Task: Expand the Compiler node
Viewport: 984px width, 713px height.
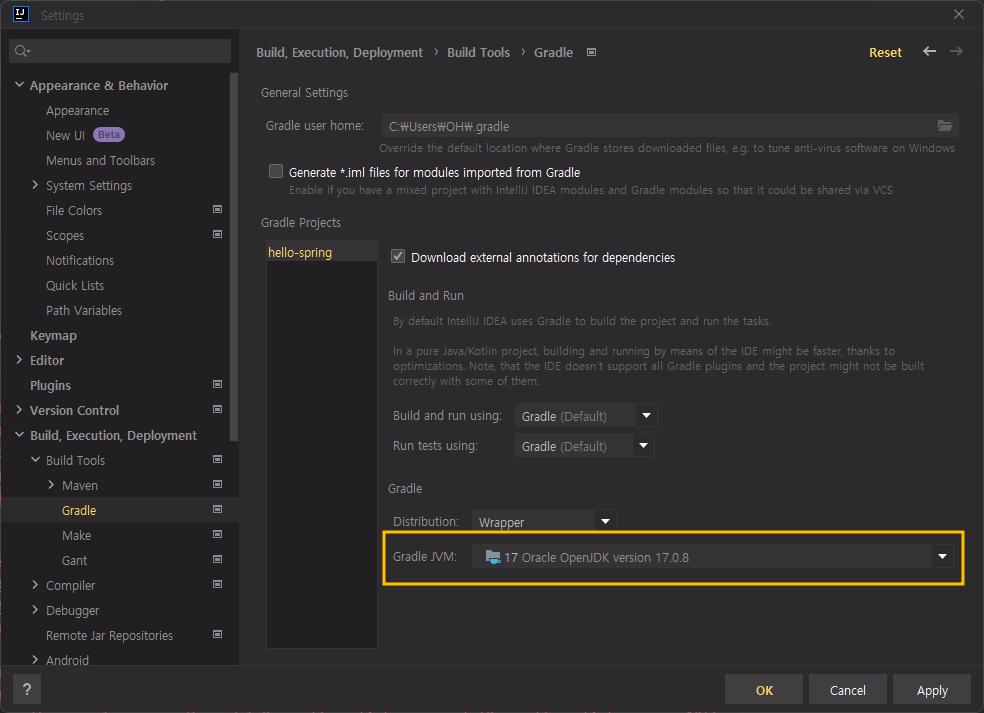Action: coord(35,585)
